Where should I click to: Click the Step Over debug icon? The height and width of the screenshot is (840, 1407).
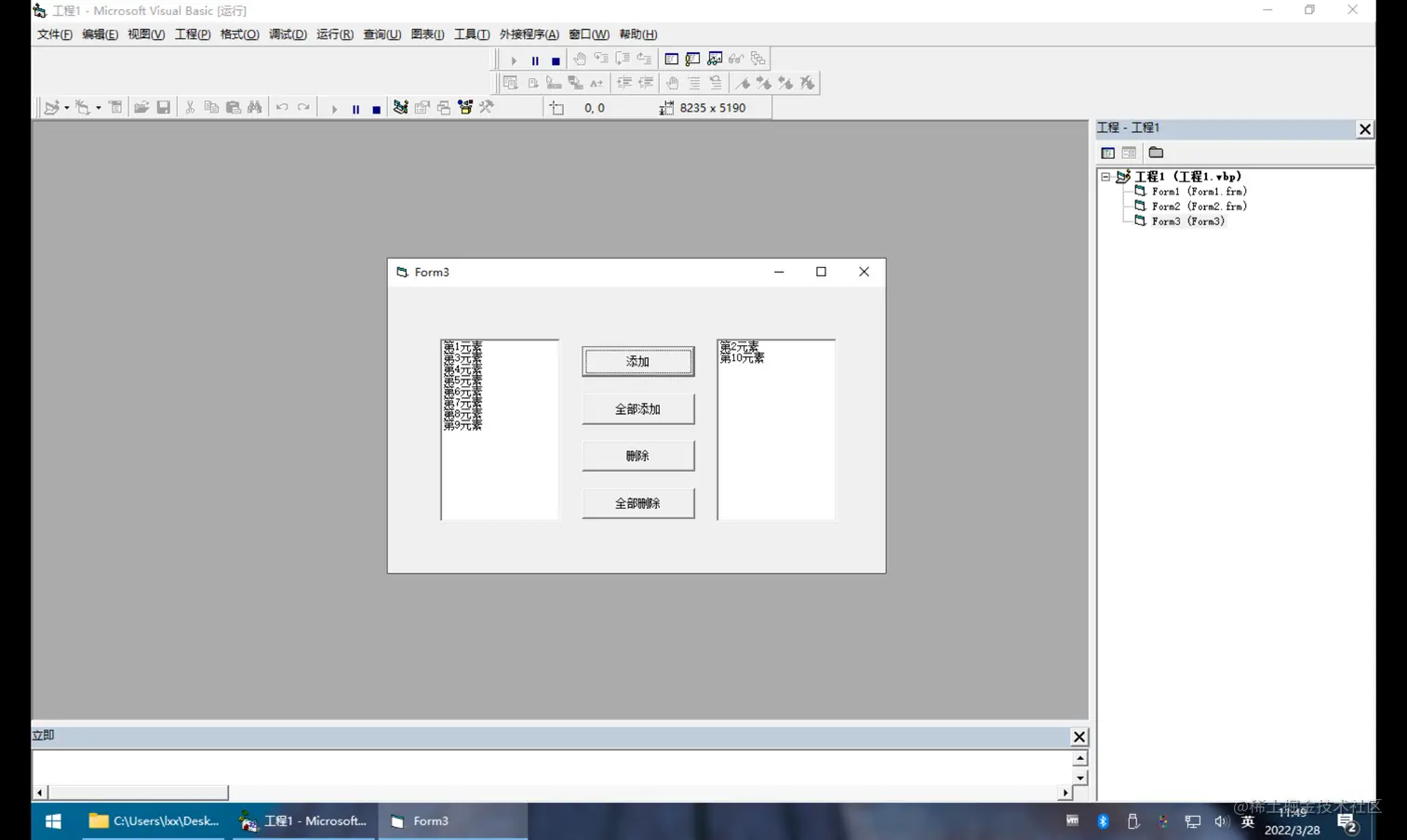(623, 60)
